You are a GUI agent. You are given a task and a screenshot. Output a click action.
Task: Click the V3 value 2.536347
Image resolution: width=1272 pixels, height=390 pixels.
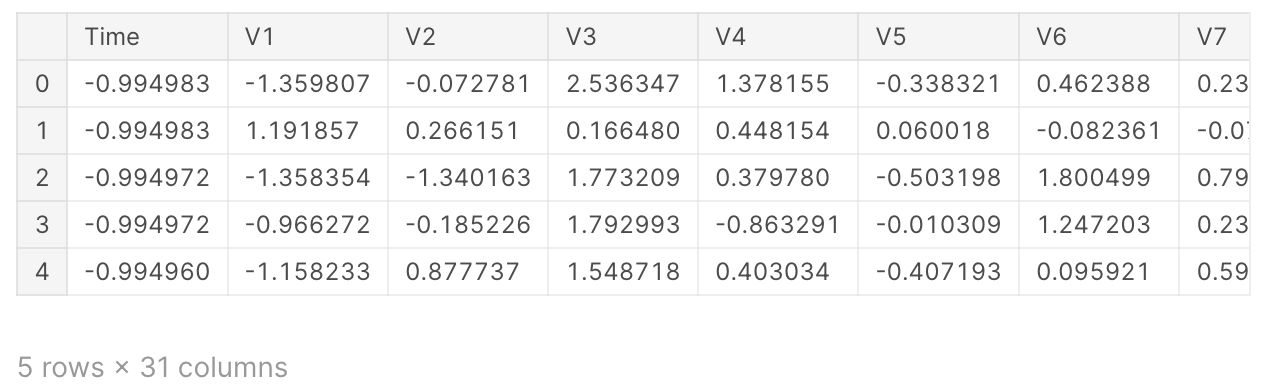622,84
